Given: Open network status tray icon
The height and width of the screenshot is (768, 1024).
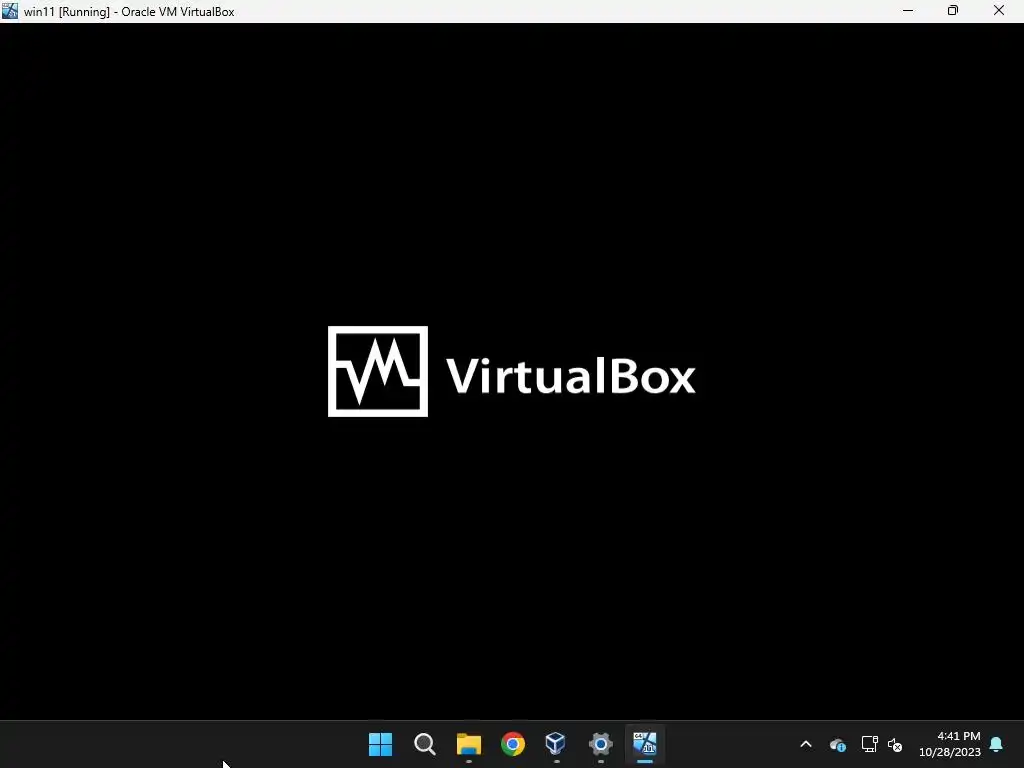Looking at the screenshot, I should 869,744.
